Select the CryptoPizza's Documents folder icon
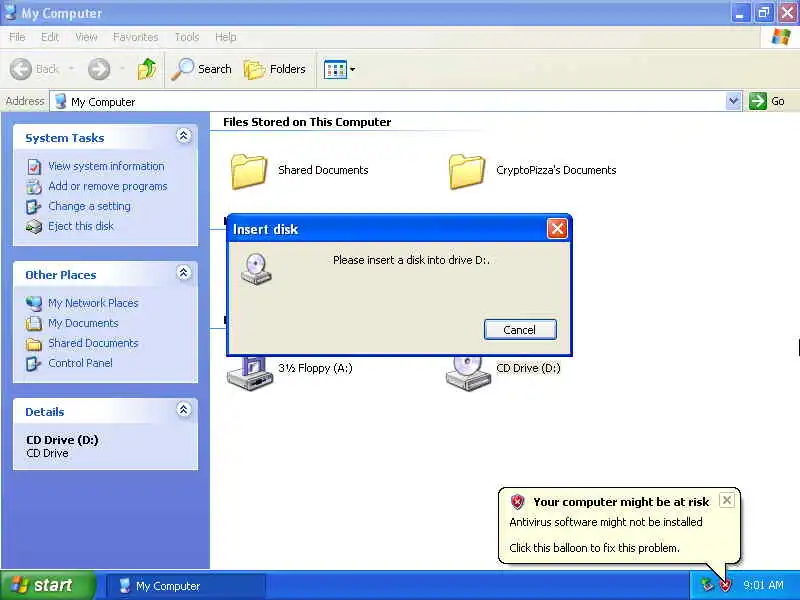 467,171
